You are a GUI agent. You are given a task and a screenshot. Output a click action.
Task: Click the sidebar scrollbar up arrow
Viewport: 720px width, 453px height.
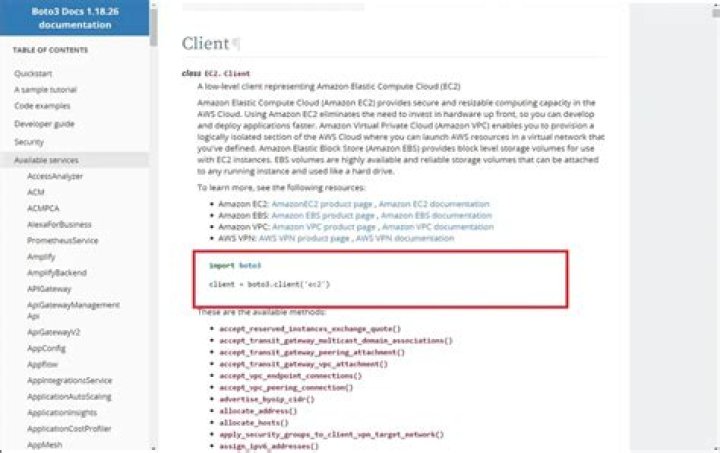(x=153, y=5)
